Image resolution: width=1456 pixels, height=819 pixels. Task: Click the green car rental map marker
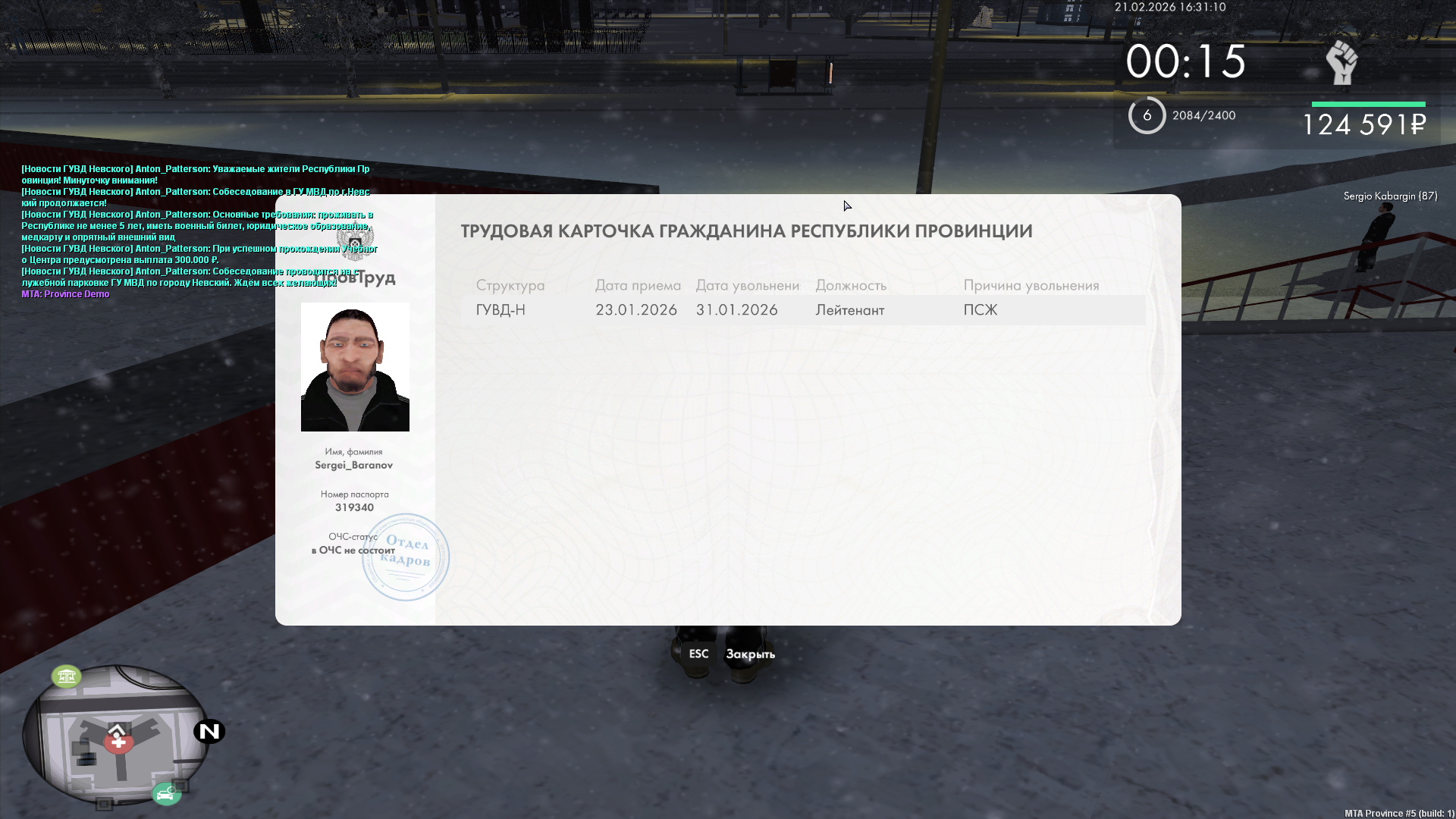pyautogui.click(x=166, y=794)
